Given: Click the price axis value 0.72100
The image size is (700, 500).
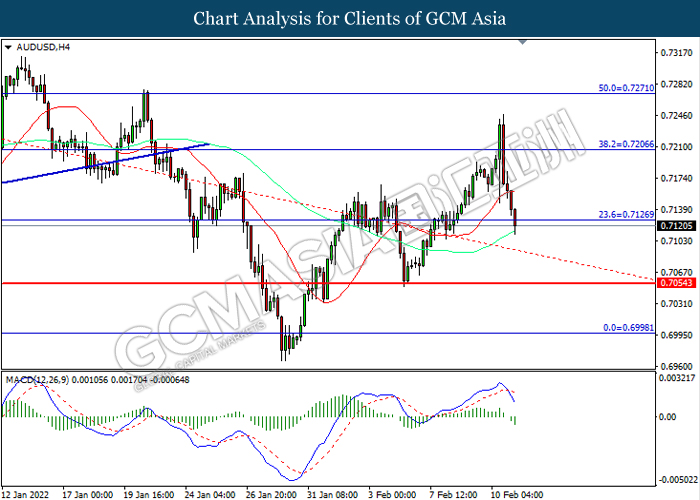Looking at the screenshot, I should (x=676, y=147).
